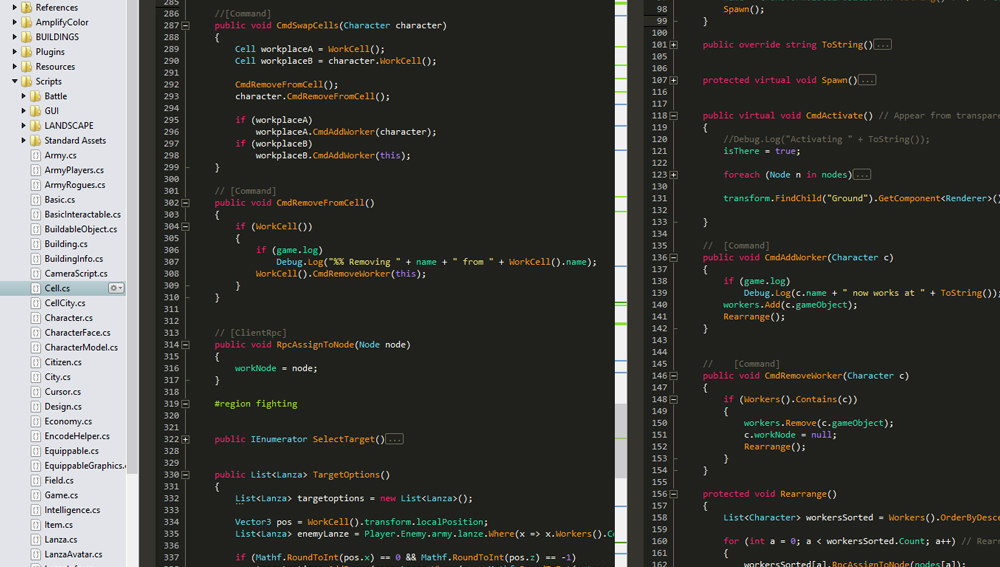Collapse the if block at line 148
Screen dimensions: 1000x567
(673, 399)
